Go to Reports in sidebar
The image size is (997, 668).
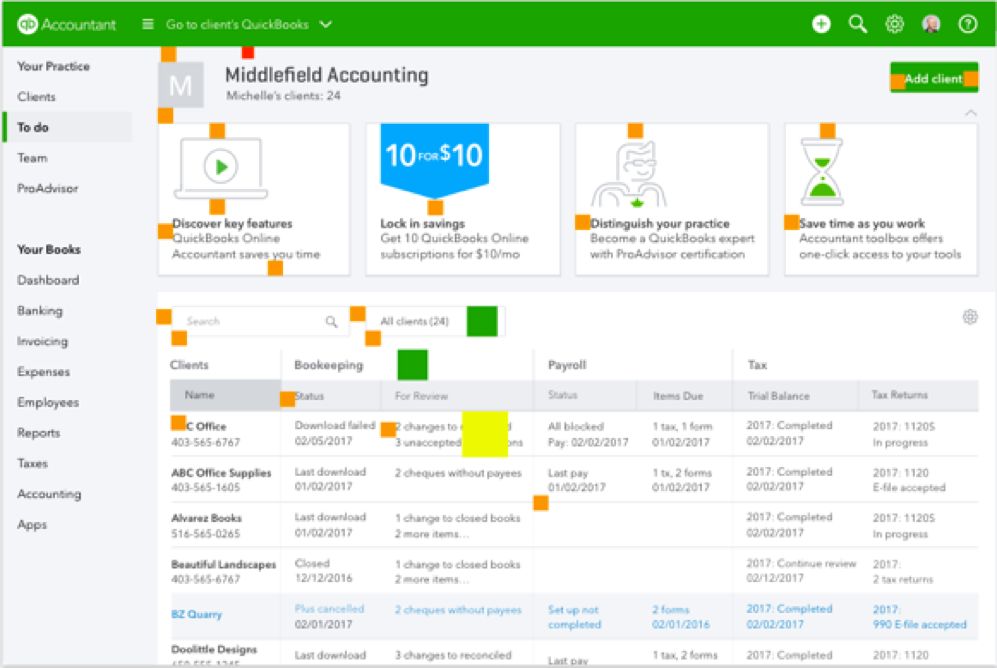(x=40, y=433)
